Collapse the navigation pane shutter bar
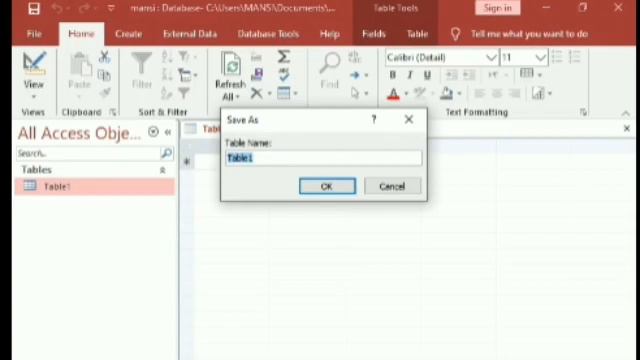This screenshot has height=360, width=640. (x=168, y=132)
